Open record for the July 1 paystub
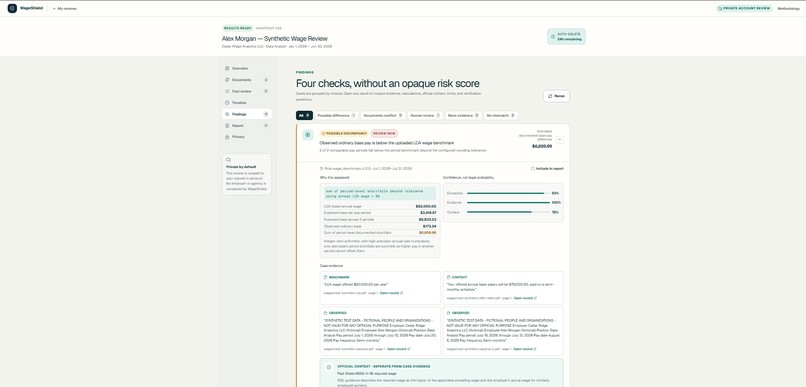The width and height of the screenshot is (806, 387). point(398,349)
